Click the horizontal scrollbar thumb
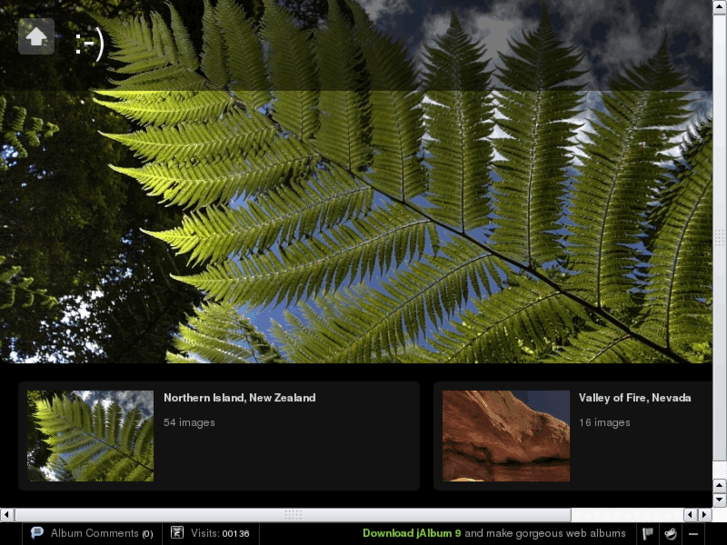727x545 pixels. 293,514
